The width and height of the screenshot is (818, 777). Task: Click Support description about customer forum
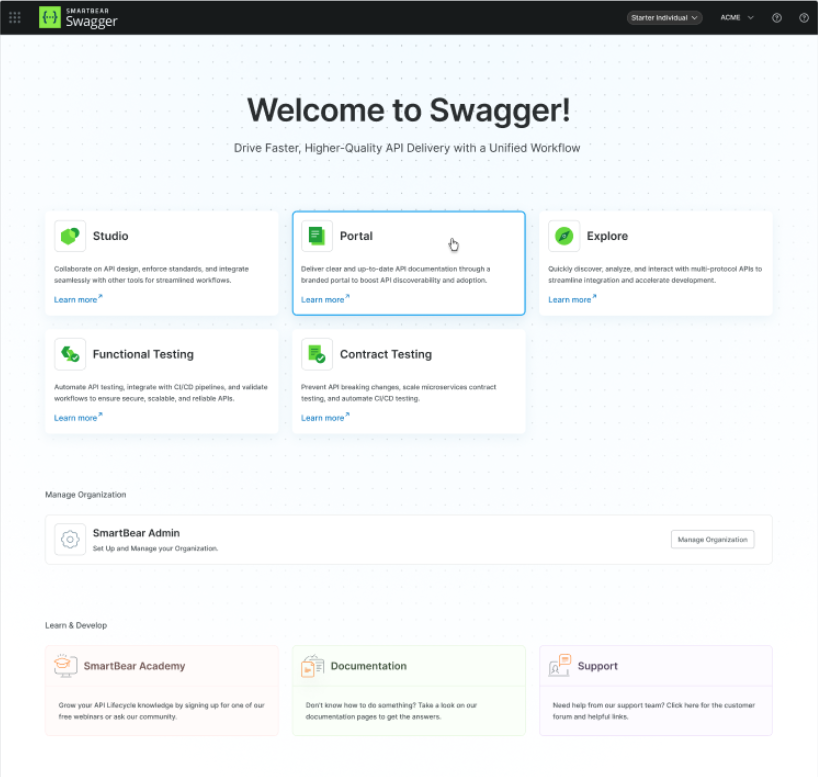(654, 711)
